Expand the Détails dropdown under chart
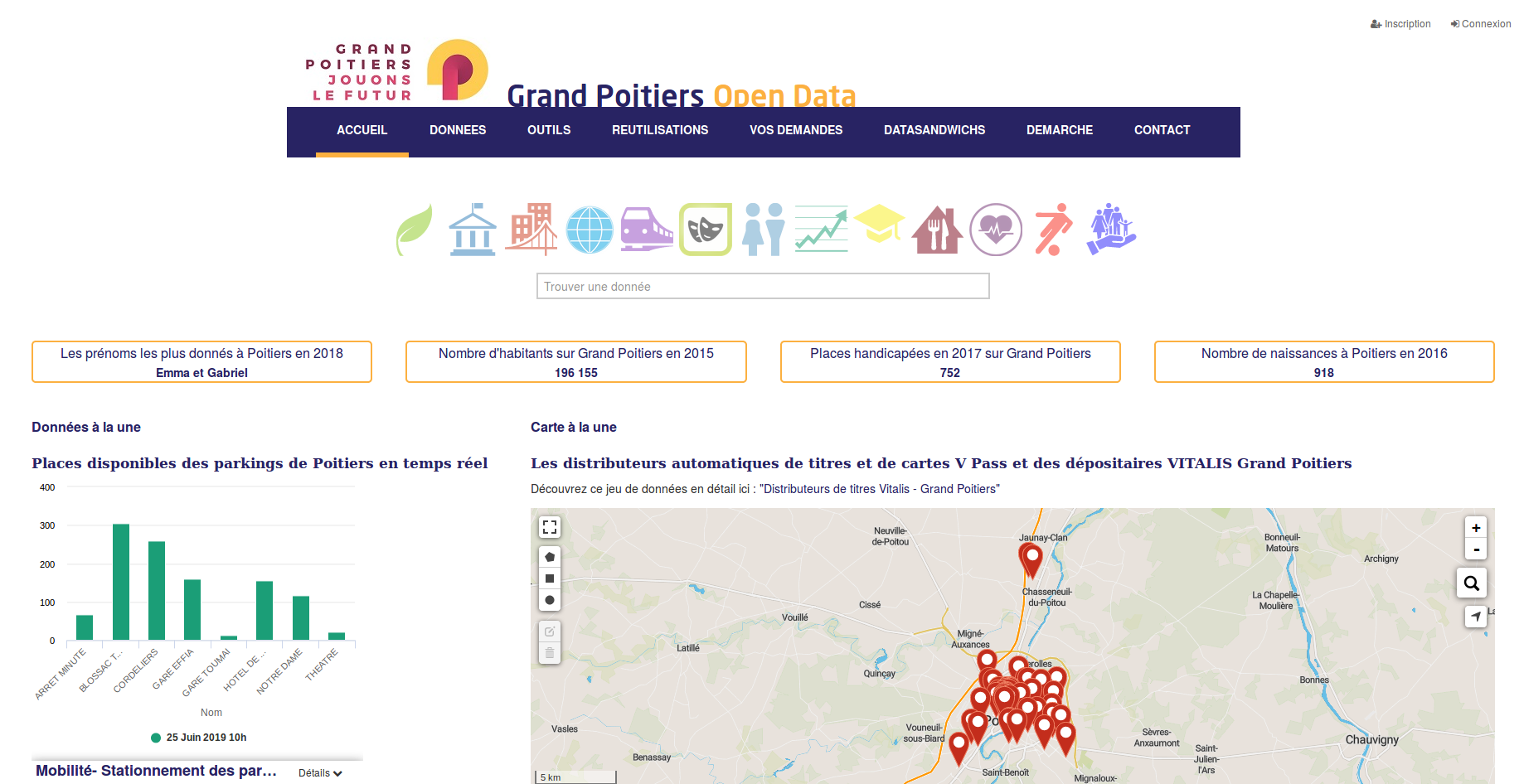 coord(320,773)
